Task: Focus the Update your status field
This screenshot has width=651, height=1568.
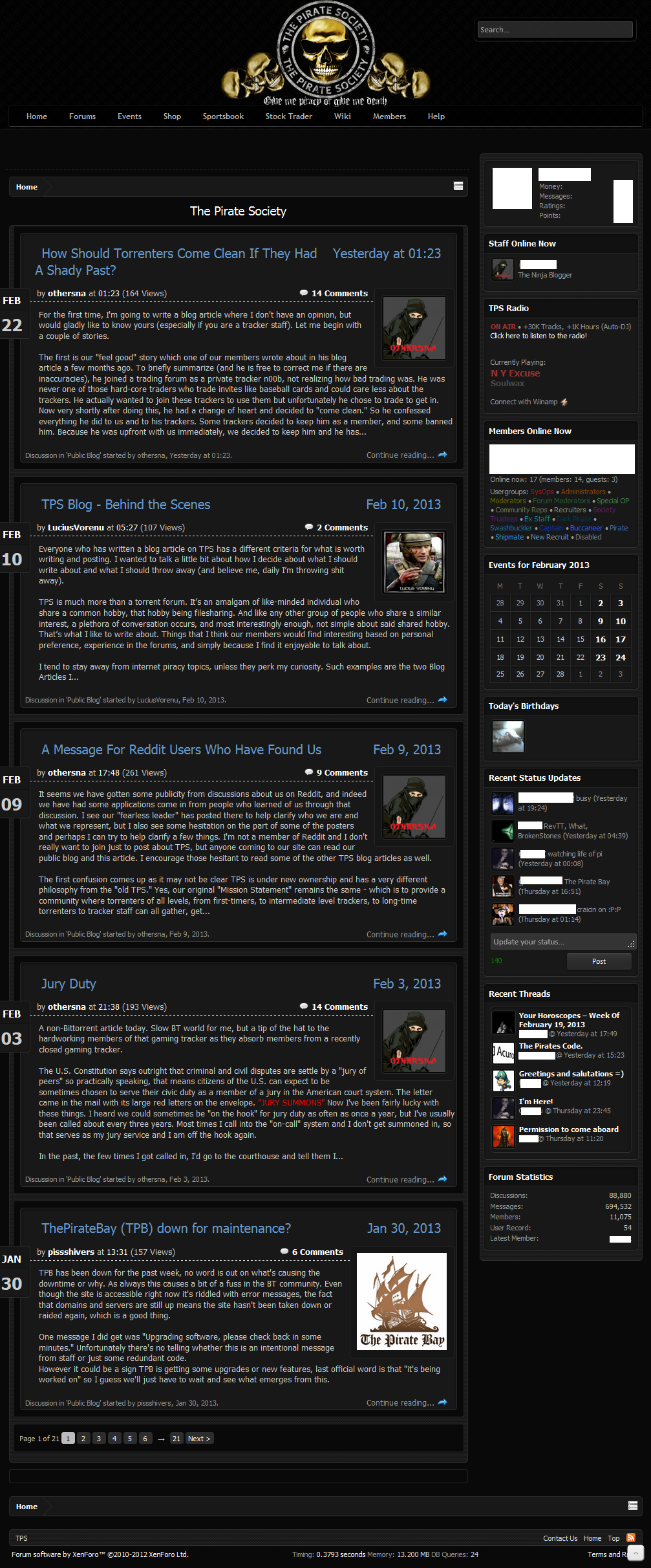Action: [x=563, y=942]
